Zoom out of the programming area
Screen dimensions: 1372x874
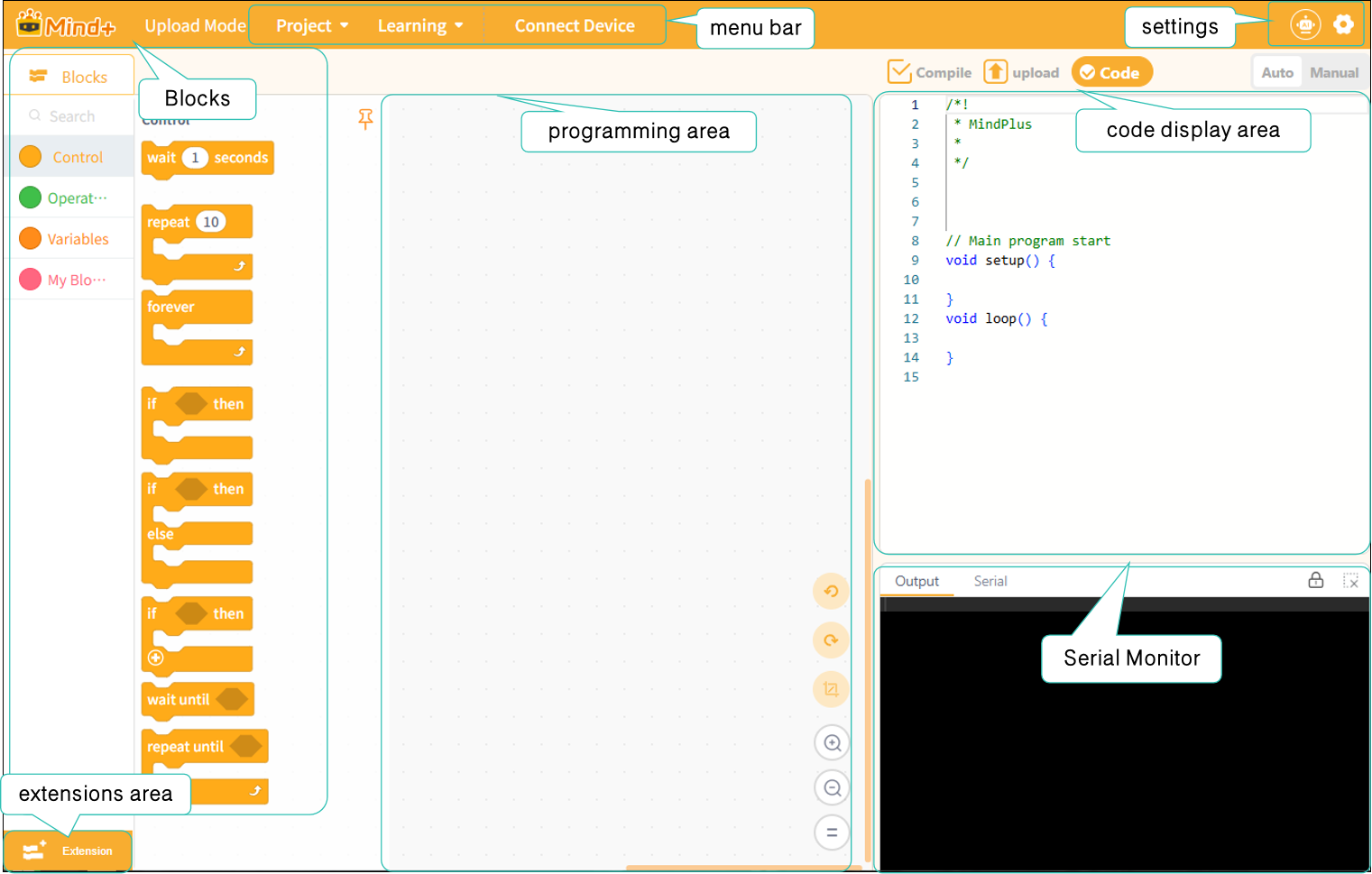(832, 787)
